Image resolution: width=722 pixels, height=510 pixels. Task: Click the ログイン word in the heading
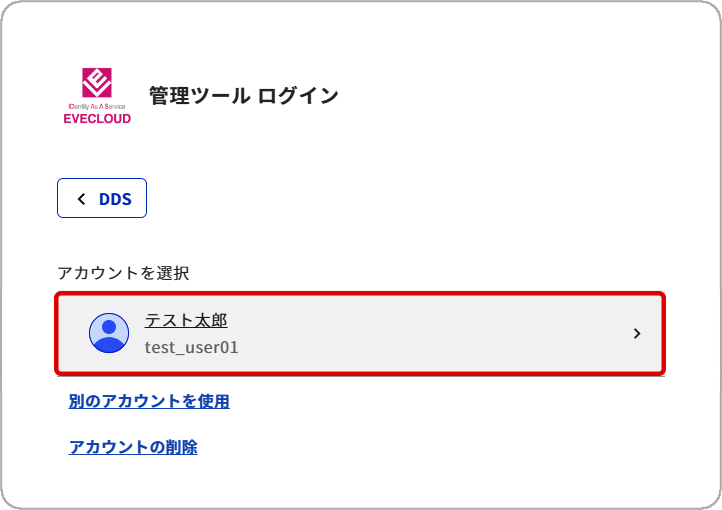pyautogui.click(x=298, y=96)
